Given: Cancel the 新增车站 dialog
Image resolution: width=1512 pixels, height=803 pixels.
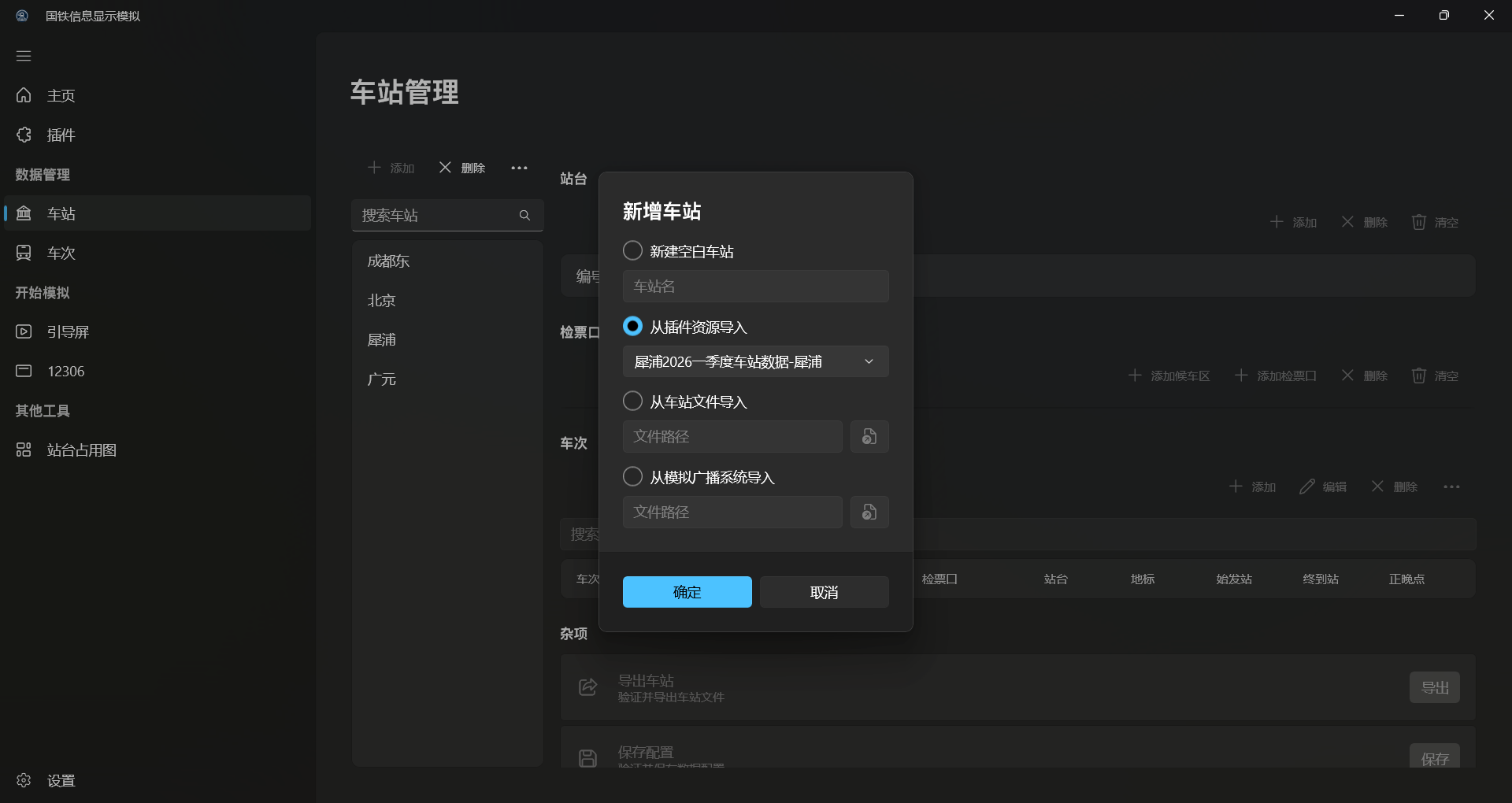Looking at the screenshot, I should coord(823,592).
